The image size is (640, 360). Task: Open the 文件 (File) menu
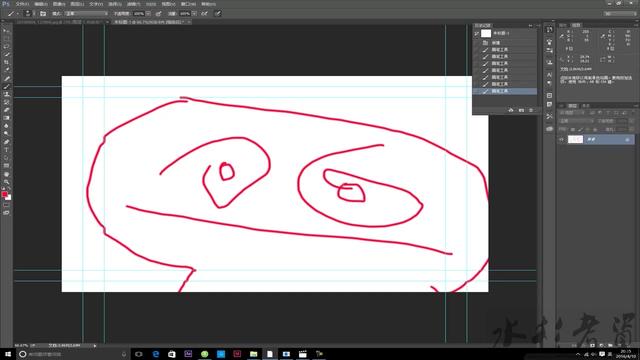coord(22,4)
